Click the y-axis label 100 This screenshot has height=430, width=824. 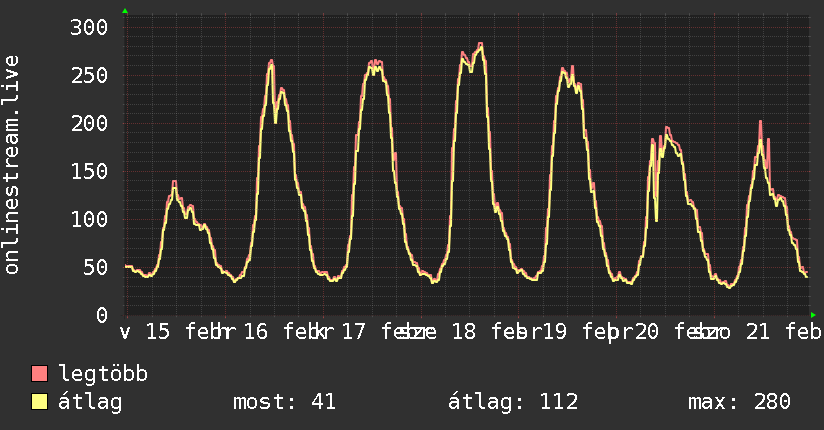[x=89, y=219]
